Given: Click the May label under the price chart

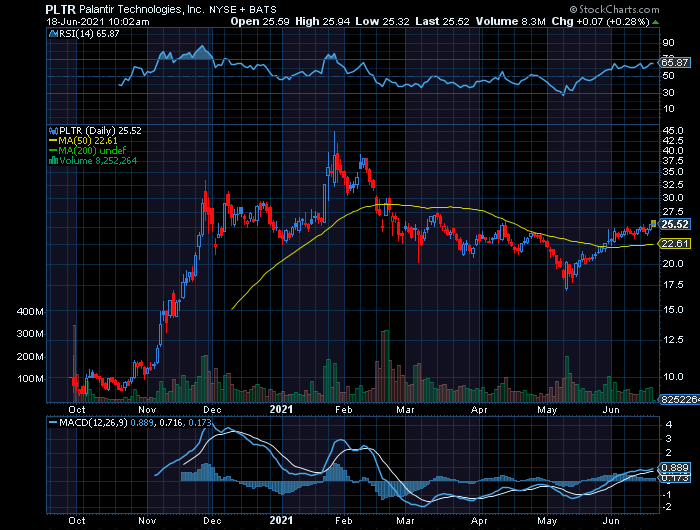Looking at the screenshot, I should (547, 410).
